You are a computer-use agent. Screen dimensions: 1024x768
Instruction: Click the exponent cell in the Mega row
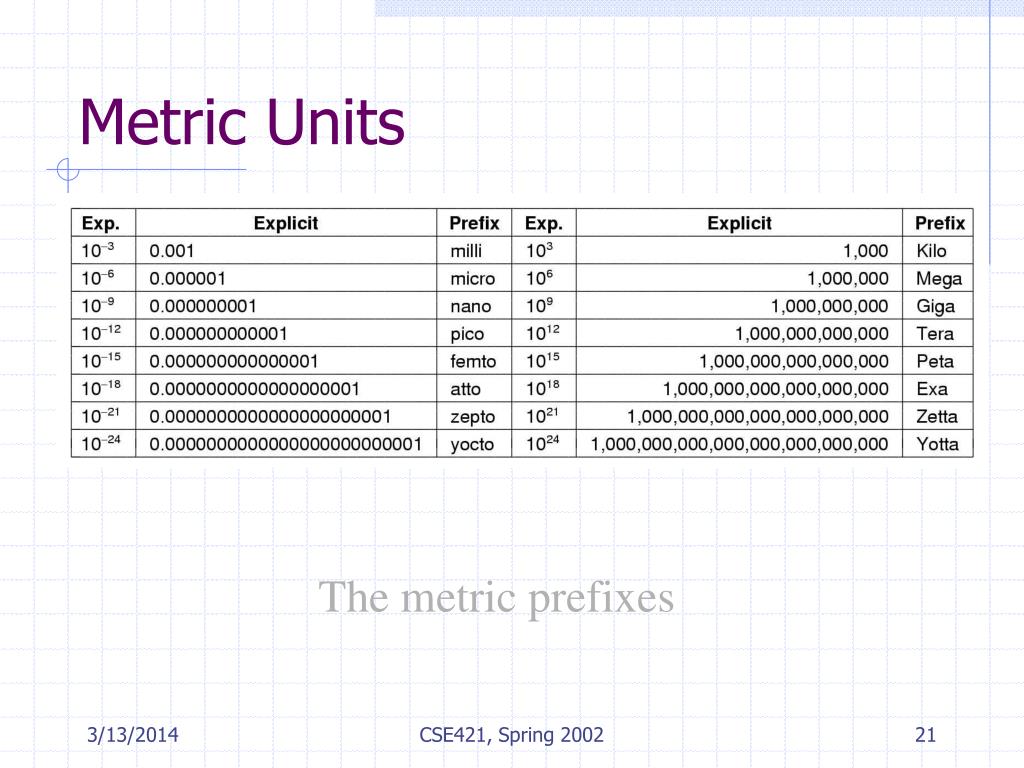click(x=544, y=278)
